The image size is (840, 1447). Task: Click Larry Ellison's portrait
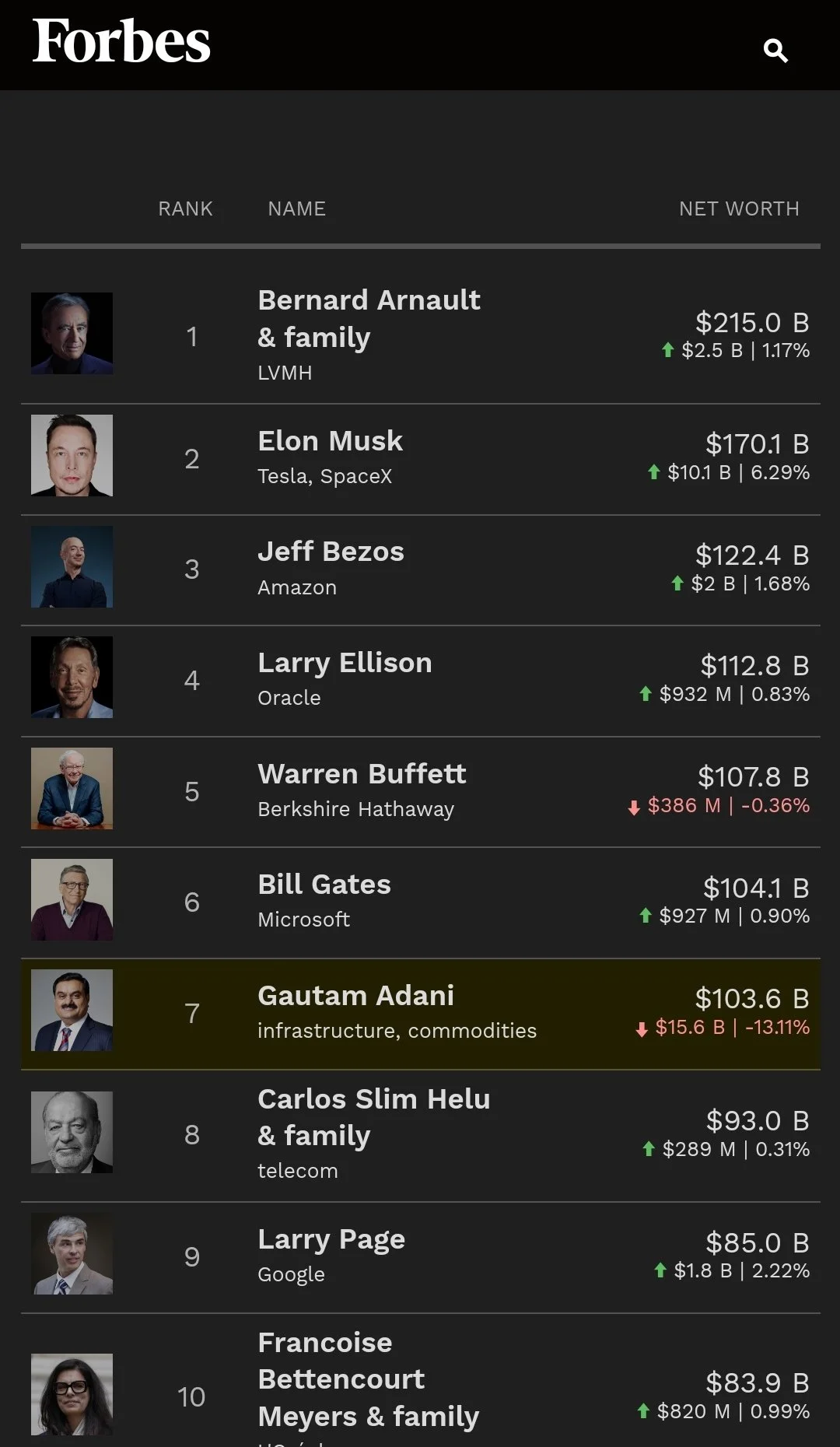72,677
